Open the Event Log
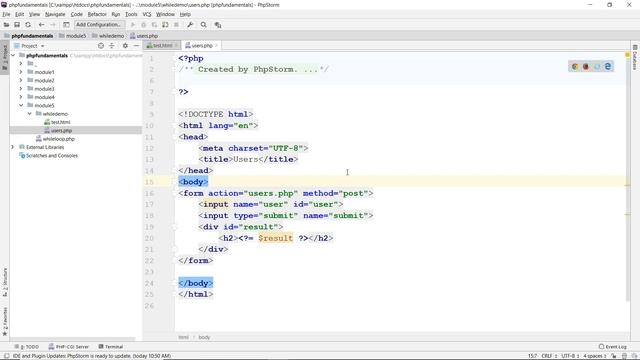Image resolution: width=640 pixels, height=360 pixels. point(613,347)
